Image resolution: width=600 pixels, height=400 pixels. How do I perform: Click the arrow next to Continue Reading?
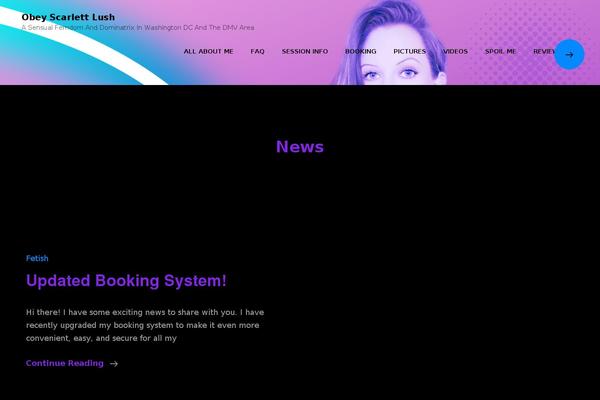pos(114,364)
